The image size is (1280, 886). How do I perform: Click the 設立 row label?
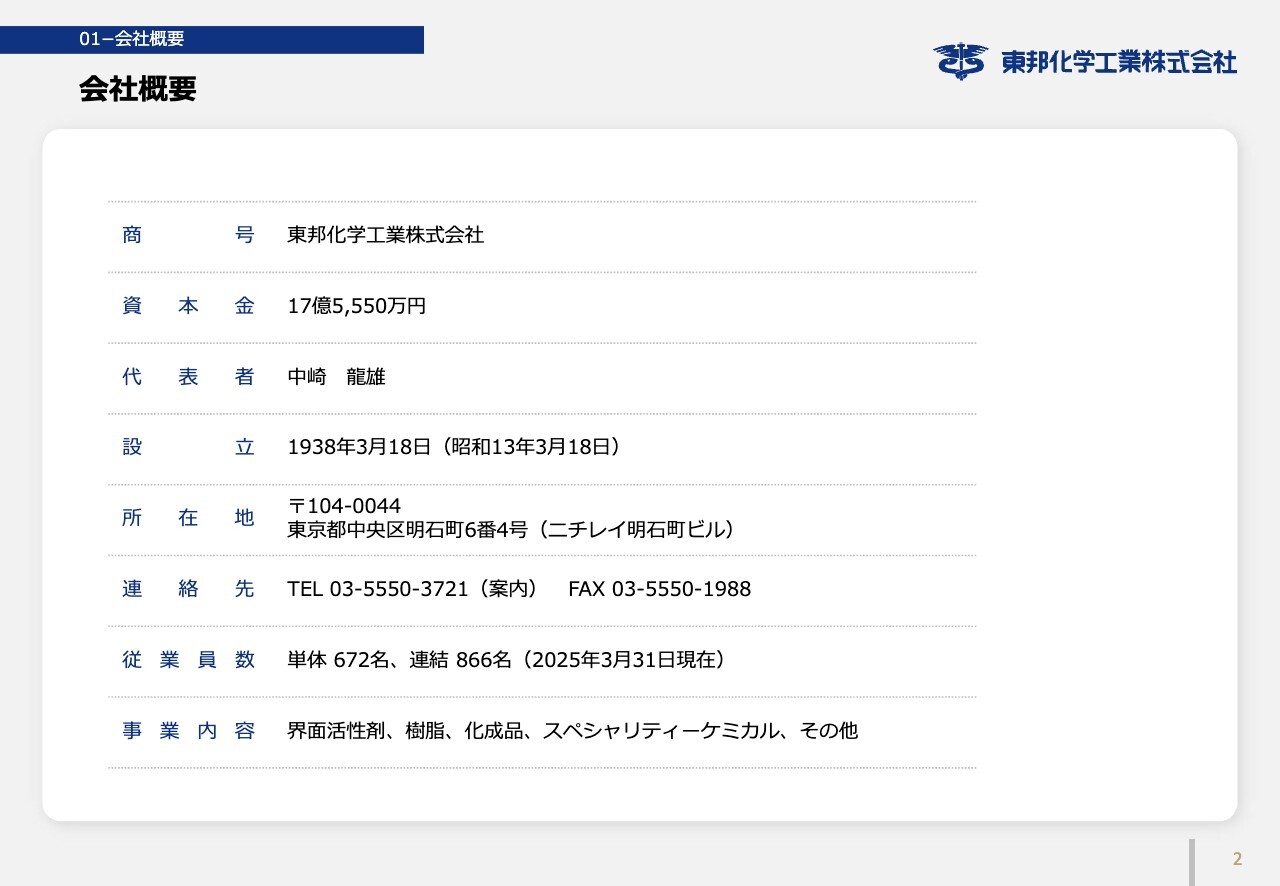[188, 447]
